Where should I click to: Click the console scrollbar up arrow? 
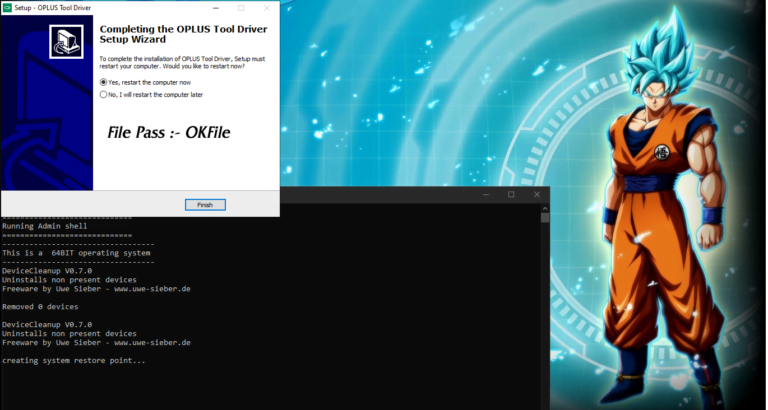click(545, 208)
